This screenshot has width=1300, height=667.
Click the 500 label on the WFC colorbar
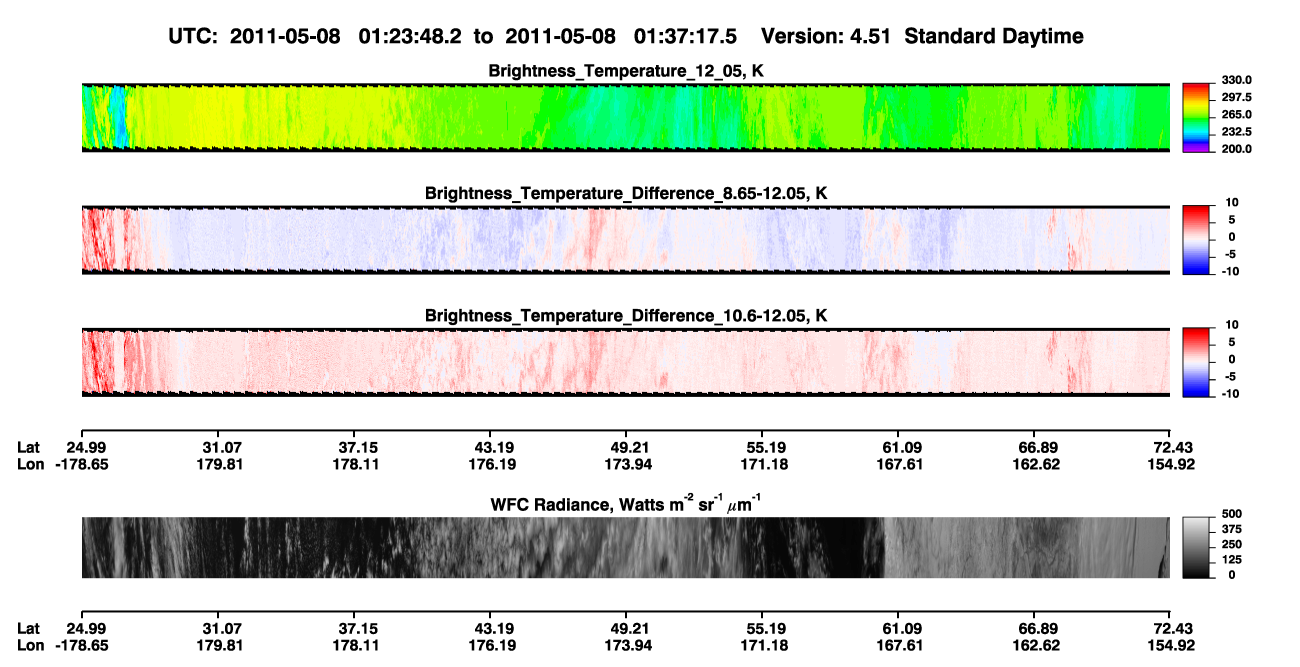pyautogui.click(x=1231, y=516)
